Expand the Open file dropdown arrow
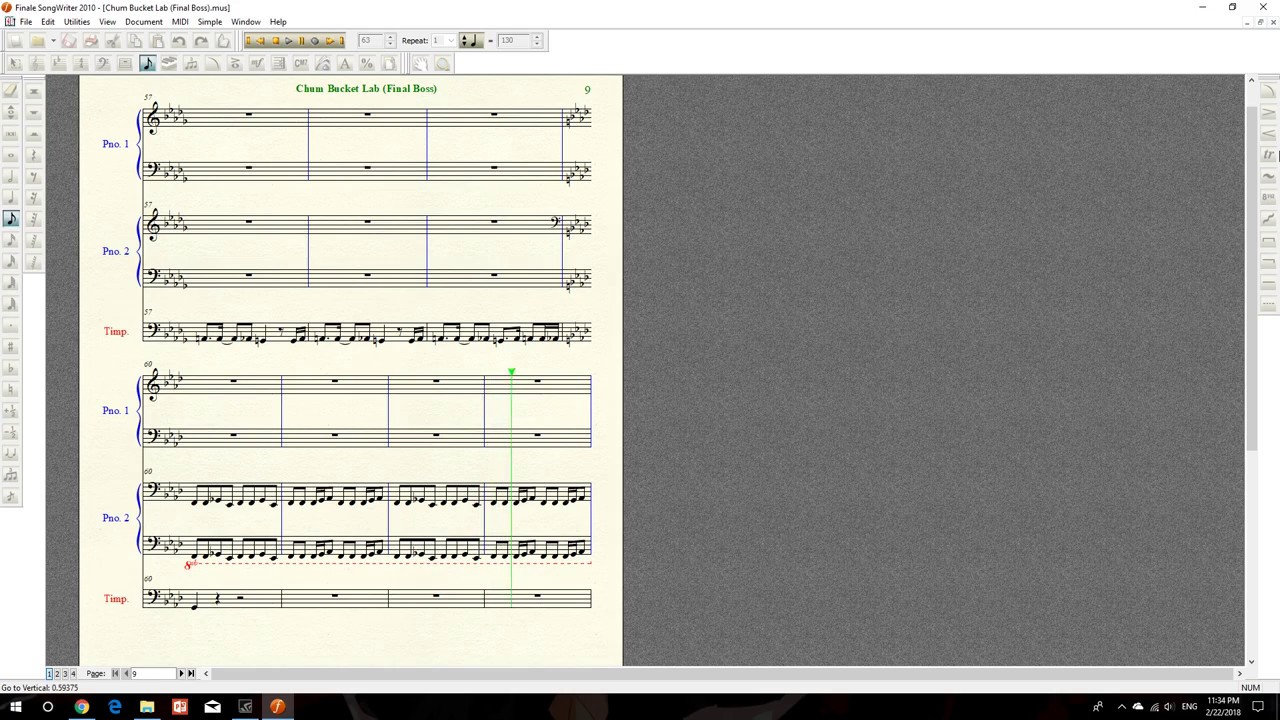Image resolution: width=1280 pixels, height=720 pixels. tap(53, 41)
